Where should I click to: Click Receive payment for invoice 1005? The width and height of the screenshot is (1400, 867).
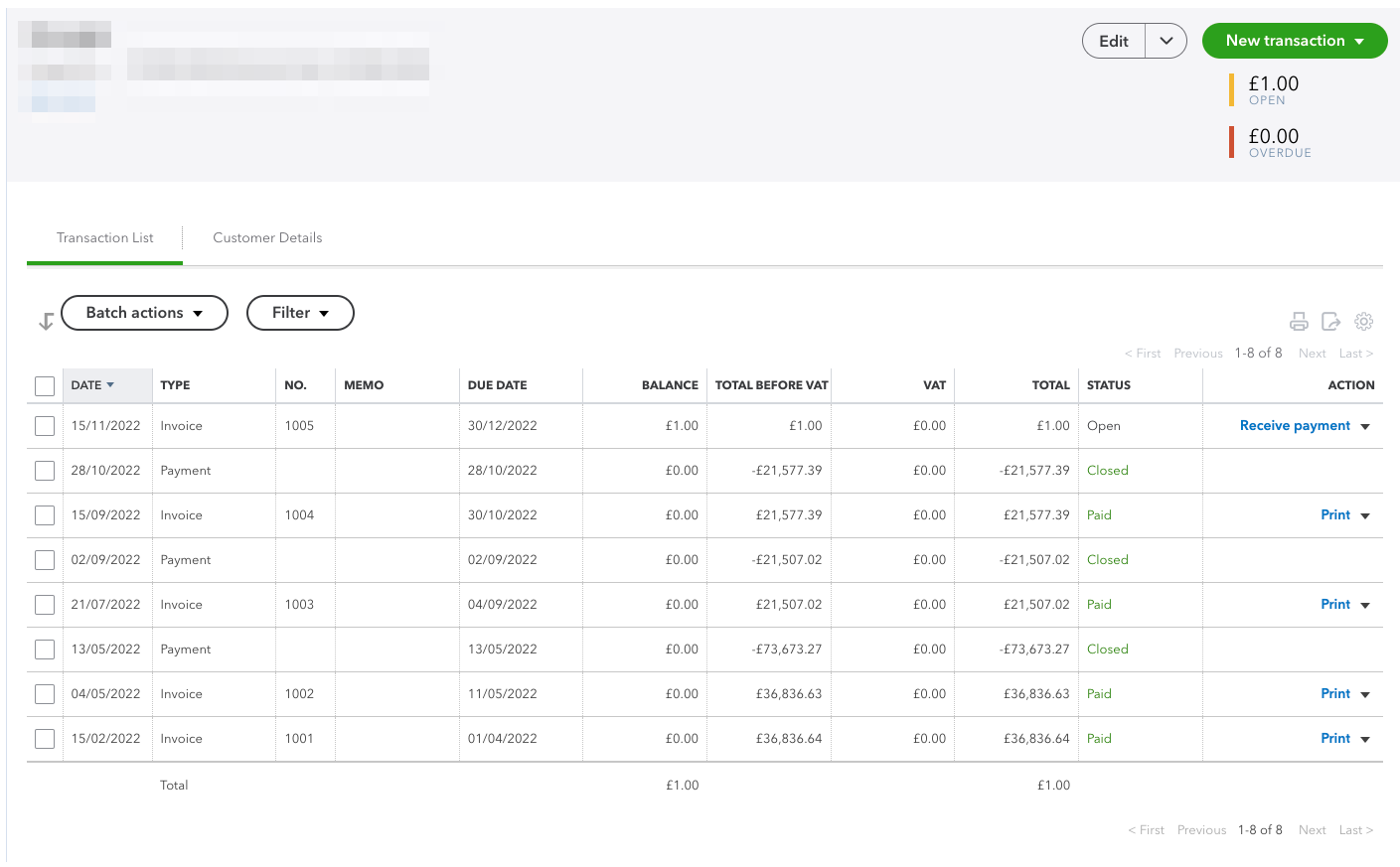(1295, 425)
